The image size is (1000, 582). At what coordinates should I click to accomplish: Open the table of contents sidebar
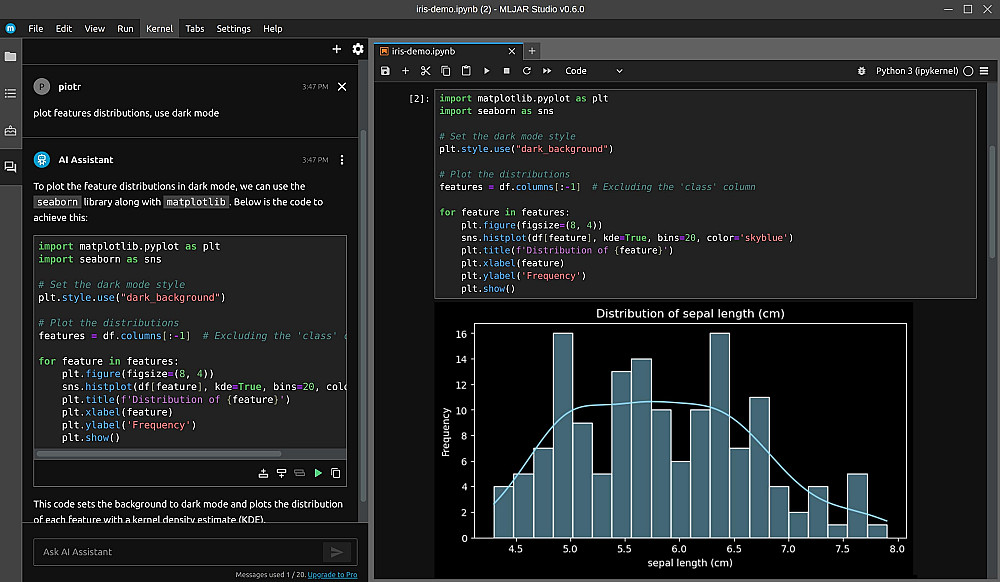pos(10,93)
